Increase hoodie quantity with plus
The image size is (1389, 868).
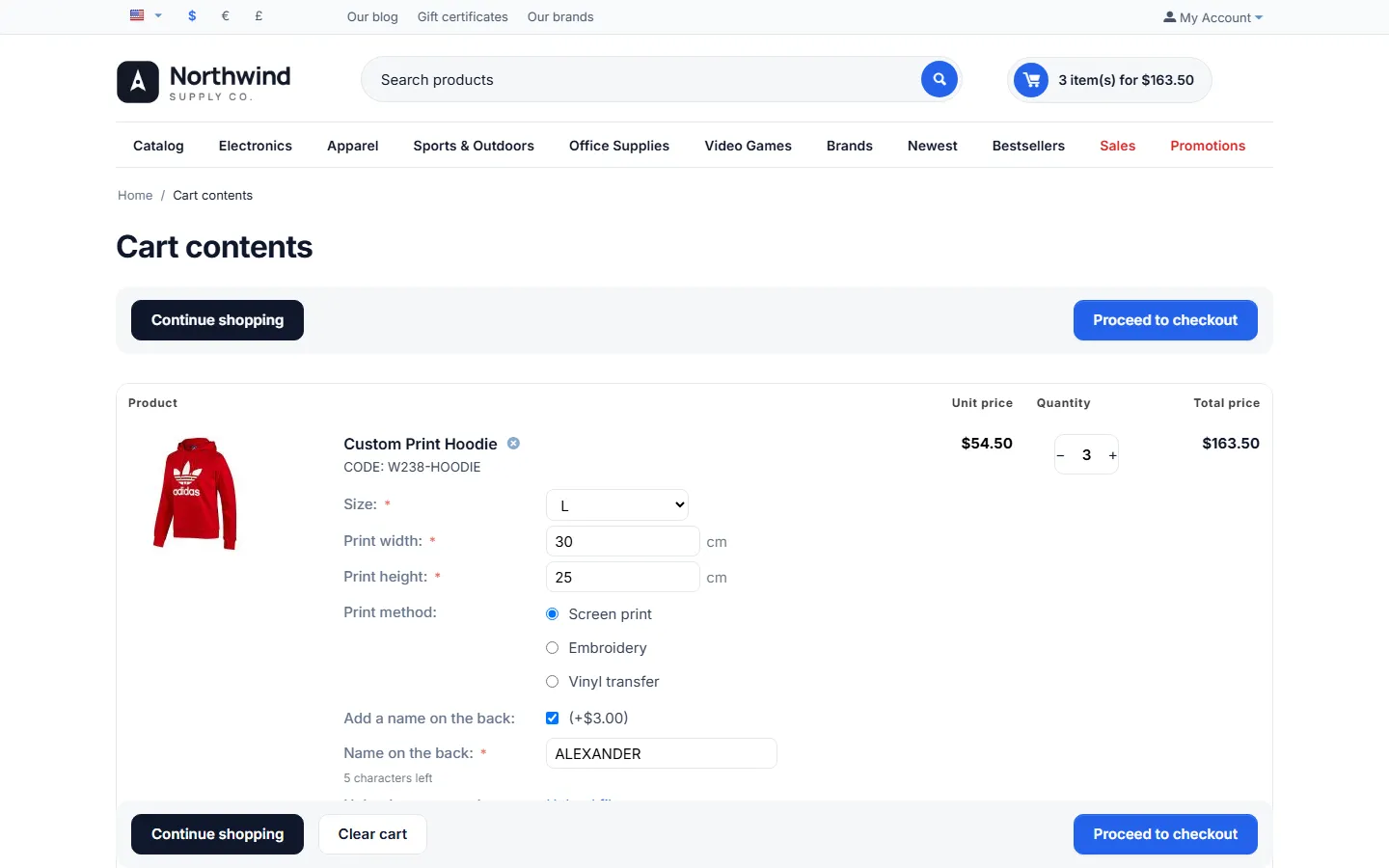pos(1112,455)
